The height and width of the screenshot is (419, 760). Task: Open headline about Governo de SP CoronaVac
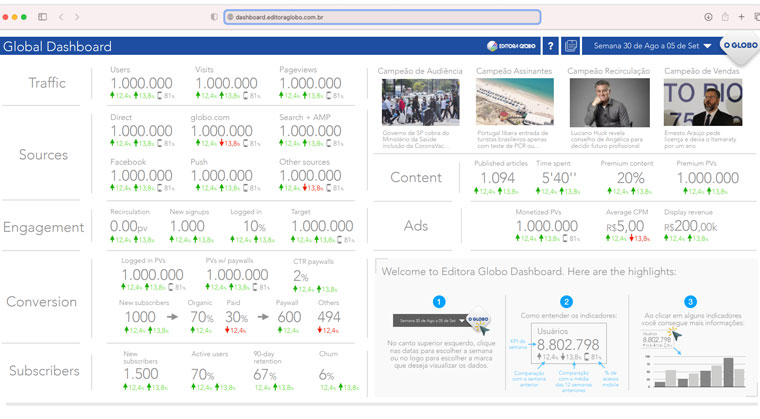[416, 139]
